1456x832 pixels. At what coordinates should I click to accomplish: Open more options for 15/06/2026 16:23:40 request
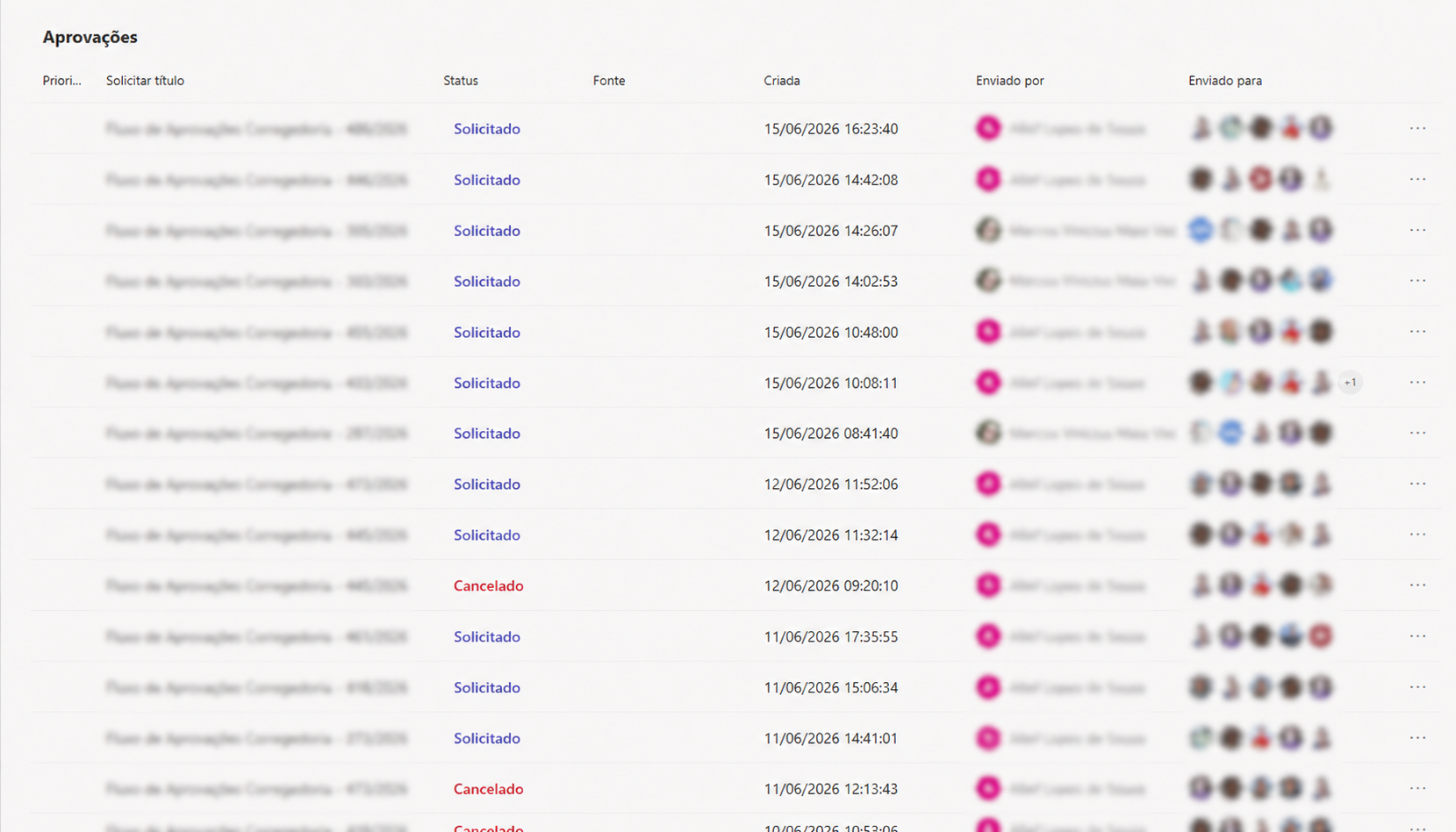tap(1417, 128)
